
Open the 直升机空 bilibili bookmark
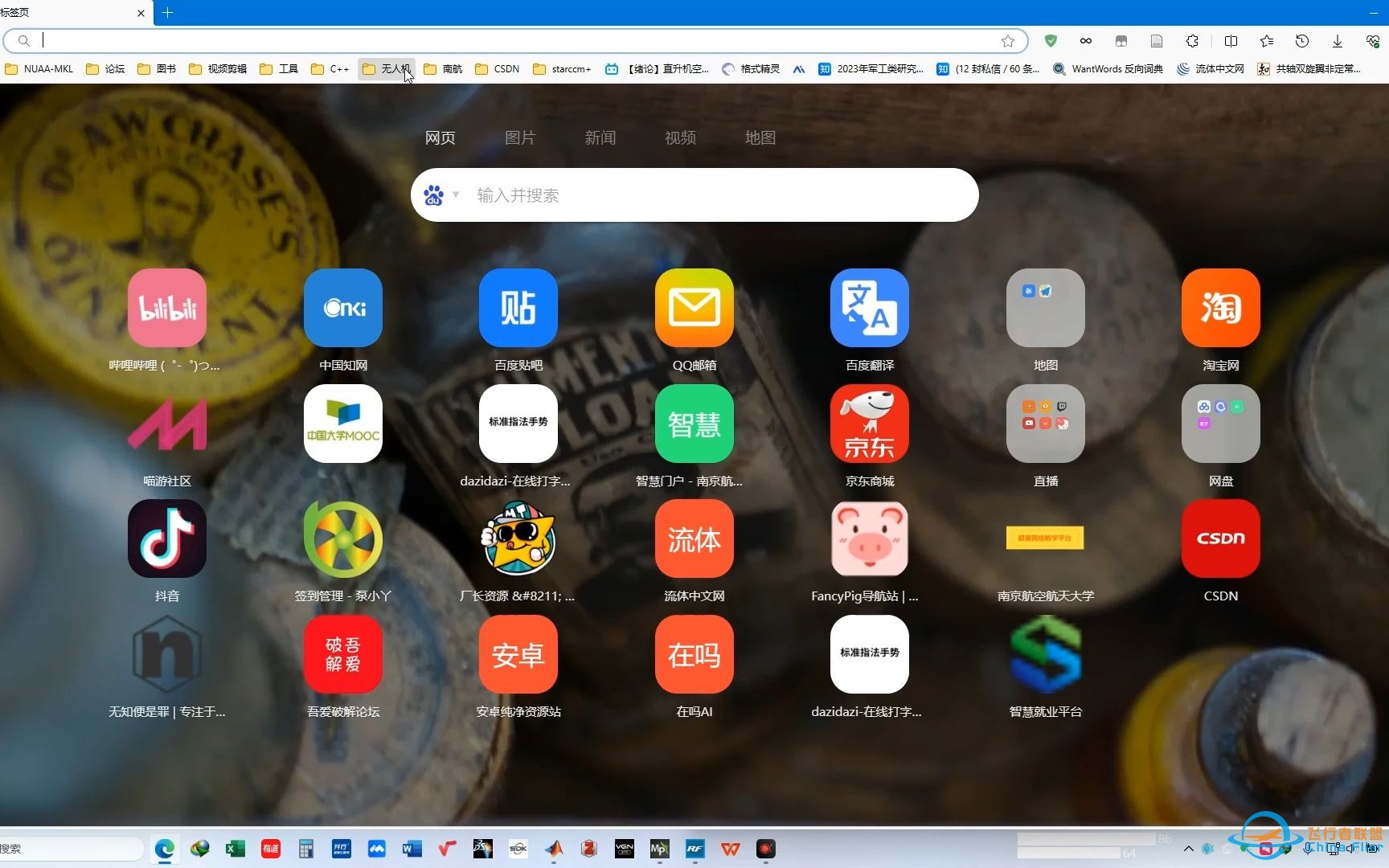tap(658, 69)
